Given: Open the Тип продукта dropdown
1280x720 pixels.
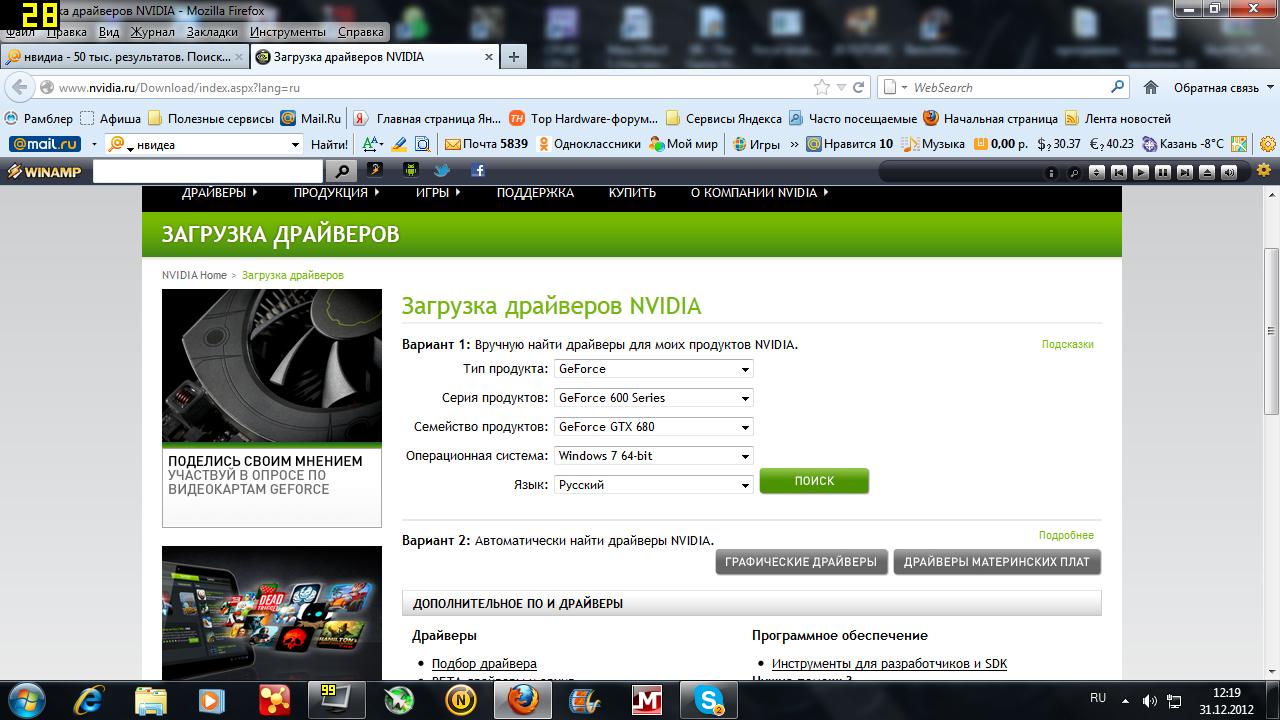Looking at the screenshot, I should [x=653, y=369].
